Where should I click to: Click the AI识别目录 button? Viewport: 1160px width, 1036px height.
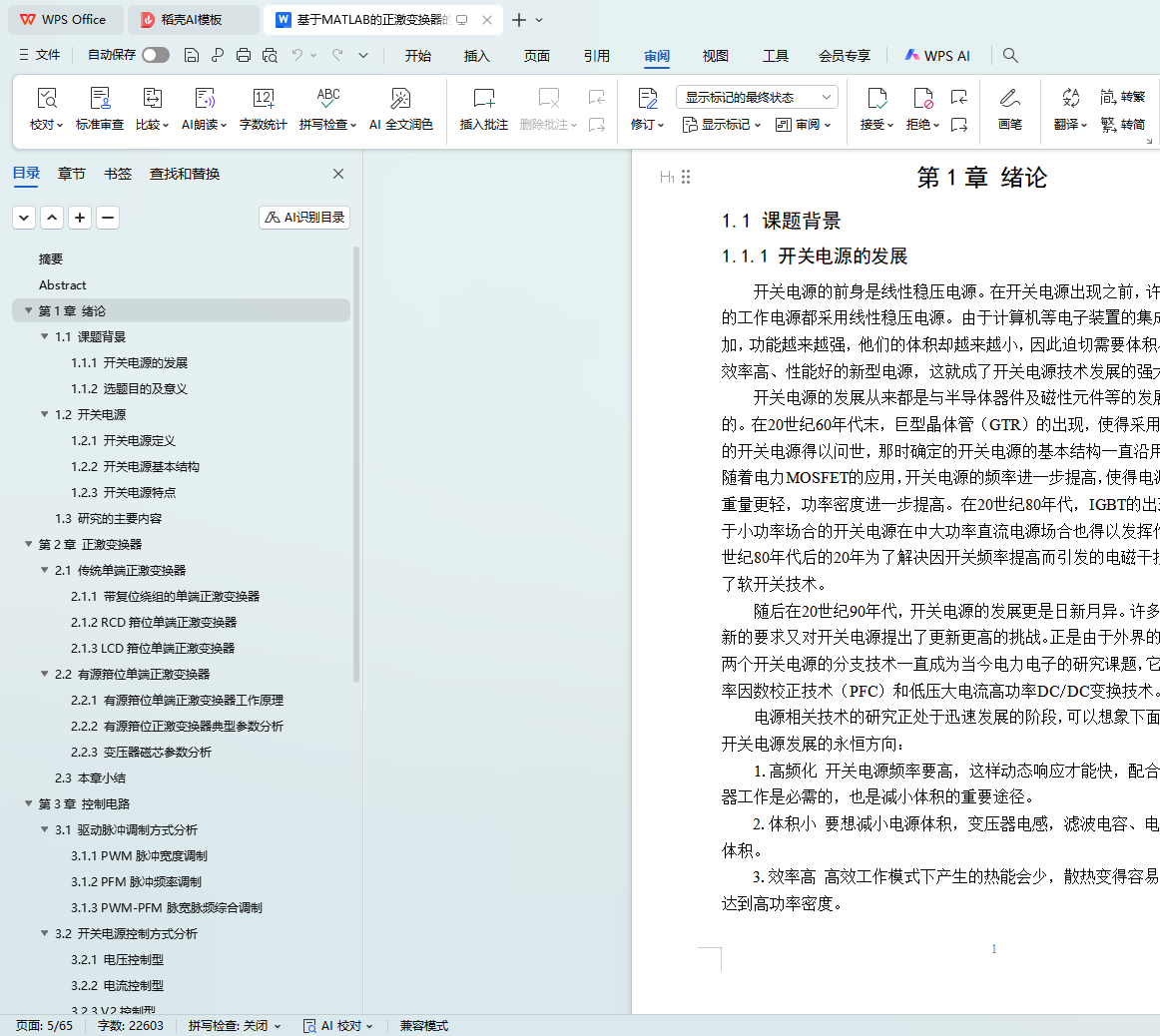point(304,218)
